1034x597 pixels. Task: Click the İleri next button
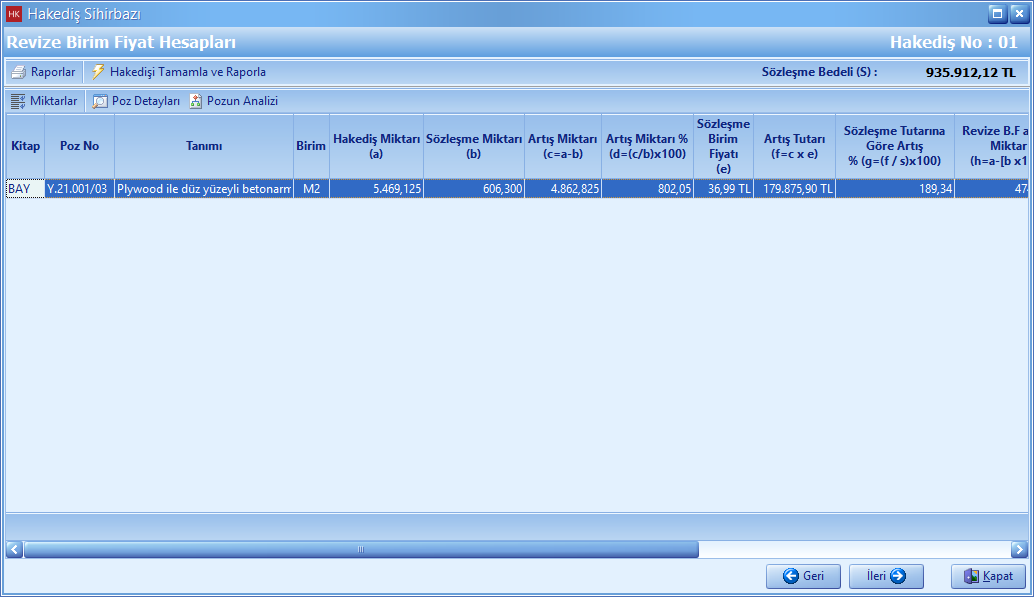(x=886, y=576)
